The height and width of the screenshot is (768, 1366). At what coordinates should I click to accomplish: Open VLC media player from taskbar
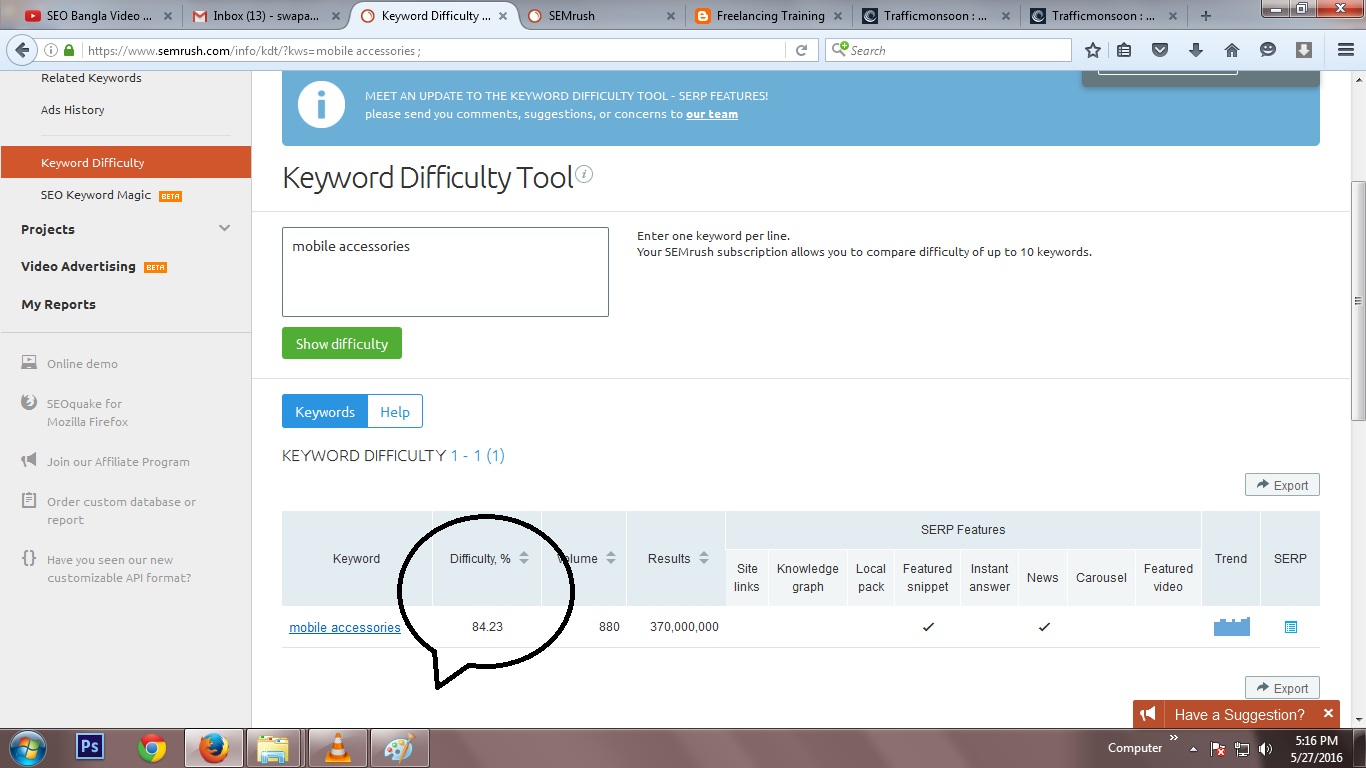(x=338, y=748)
